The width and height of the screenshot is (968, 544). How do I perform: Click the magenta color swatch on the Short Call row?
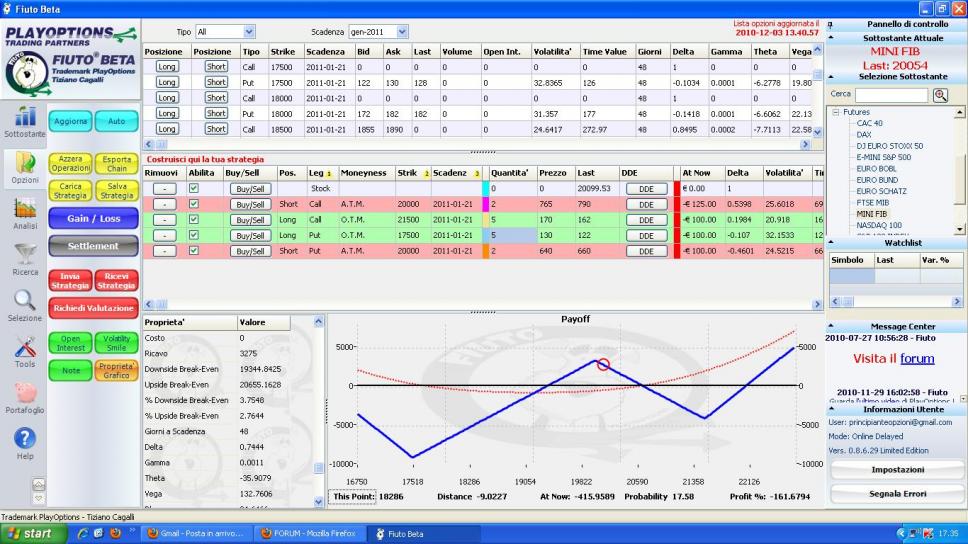[485, 204]
